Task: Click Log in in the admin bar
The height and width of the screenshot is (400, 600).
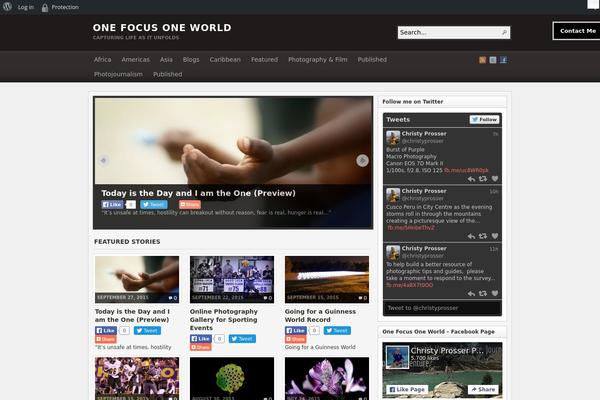Action: 26,7
